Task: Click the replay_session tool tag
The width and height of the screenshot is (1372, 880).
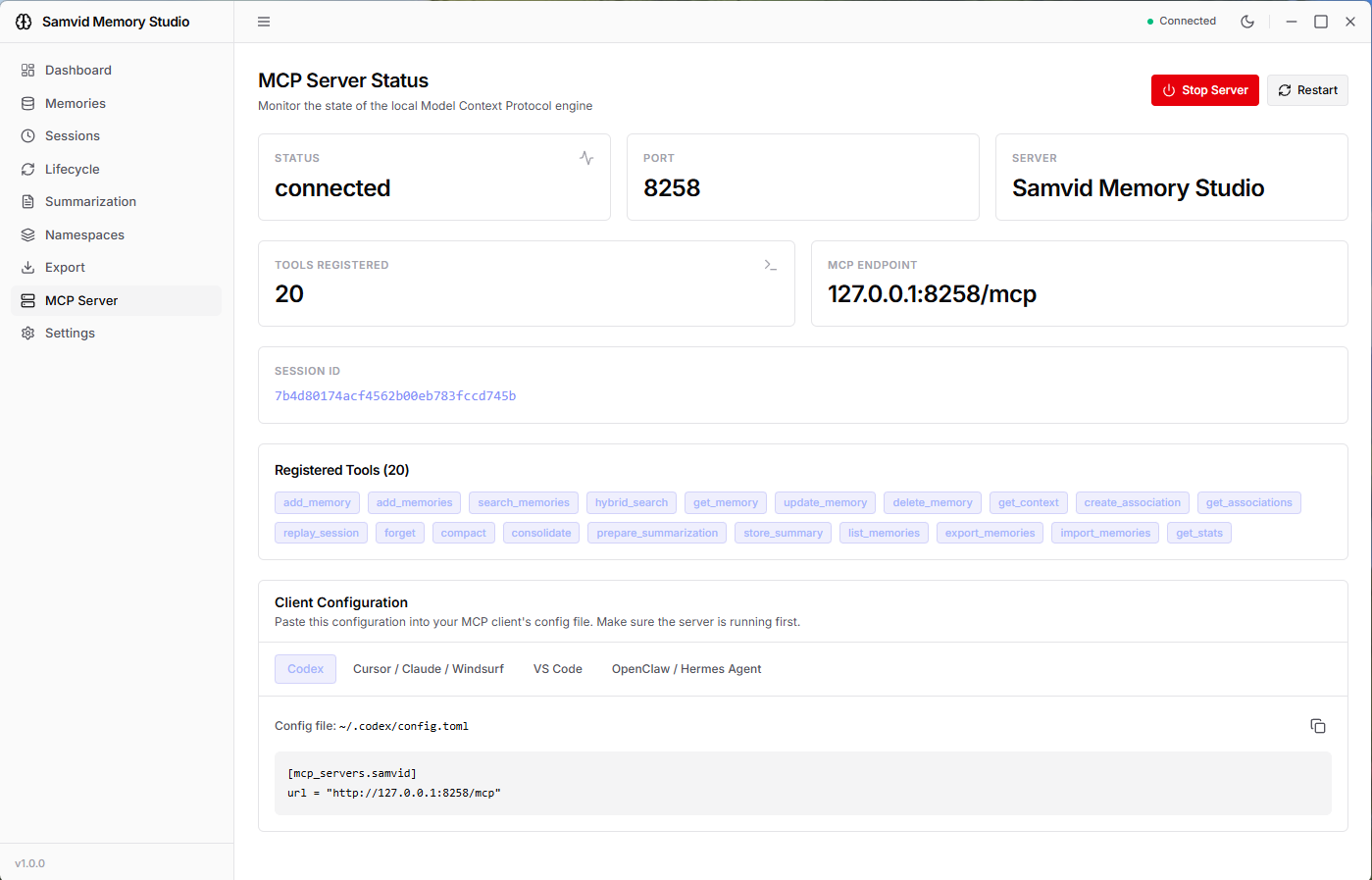Action: [x=321, y=534]
